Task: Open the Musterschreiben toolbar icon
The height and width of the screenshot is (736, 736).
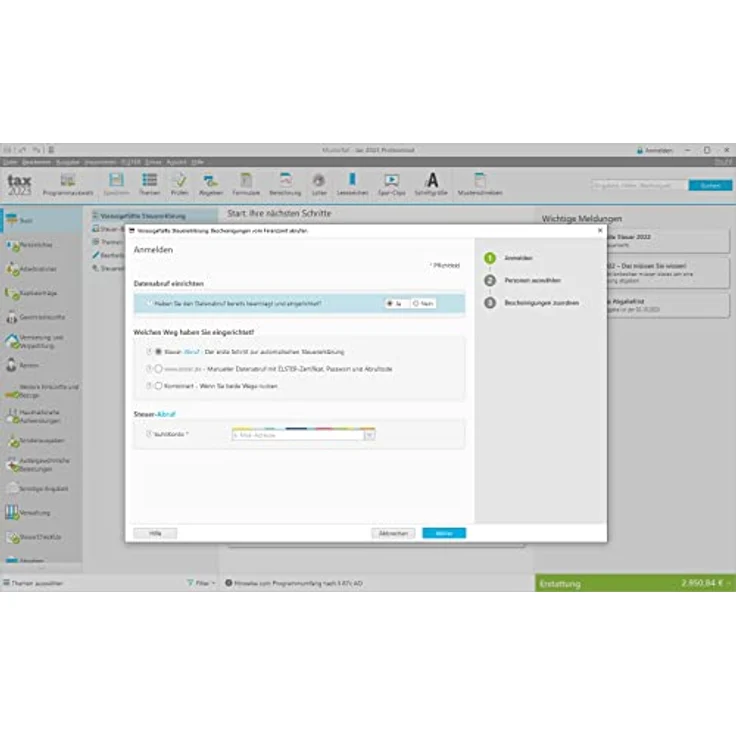Action: pyautogui.click(x=479, y=182)
